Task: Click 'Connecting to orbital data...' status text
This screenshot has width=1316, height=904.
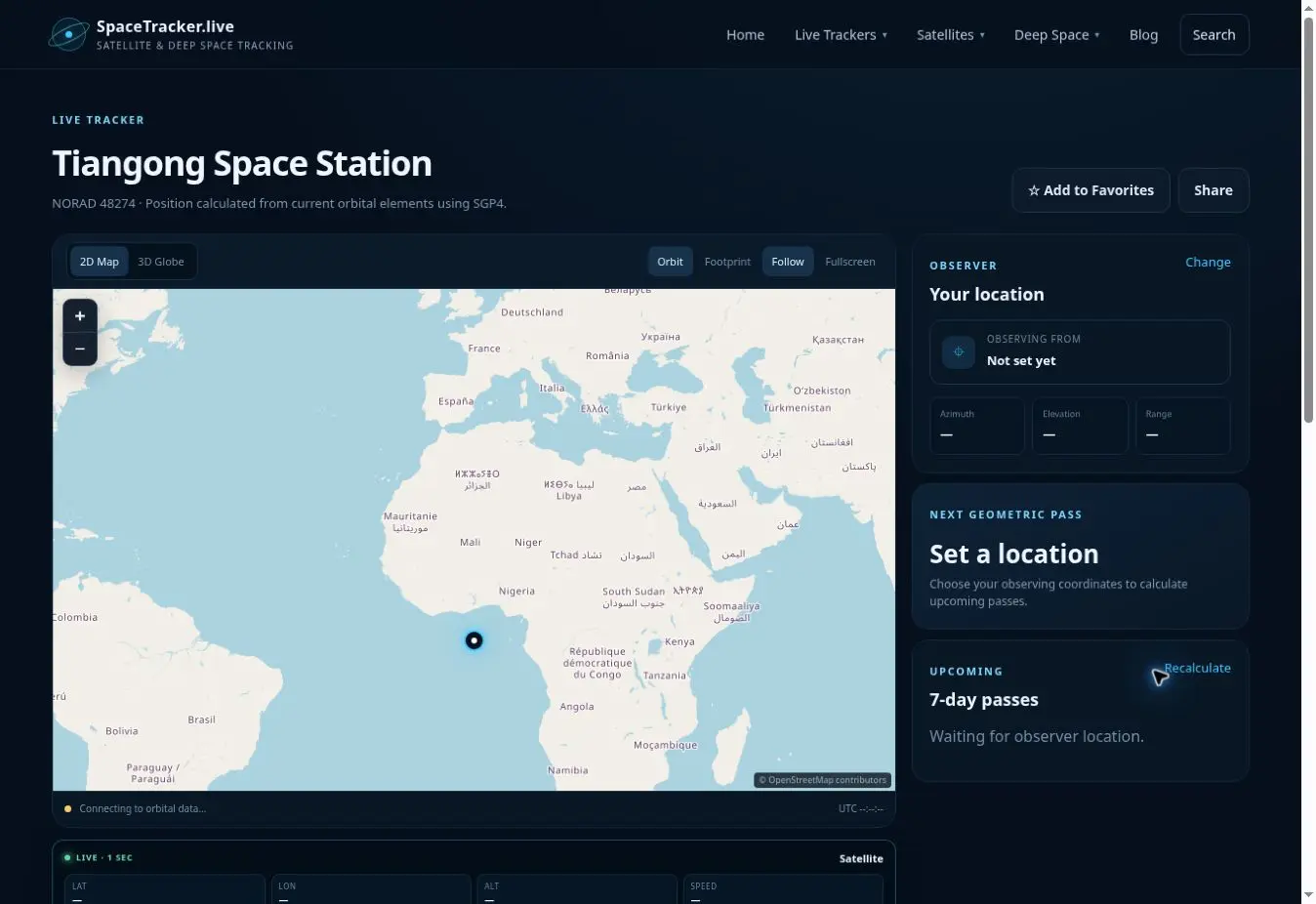Action: [x=143, y=808]
